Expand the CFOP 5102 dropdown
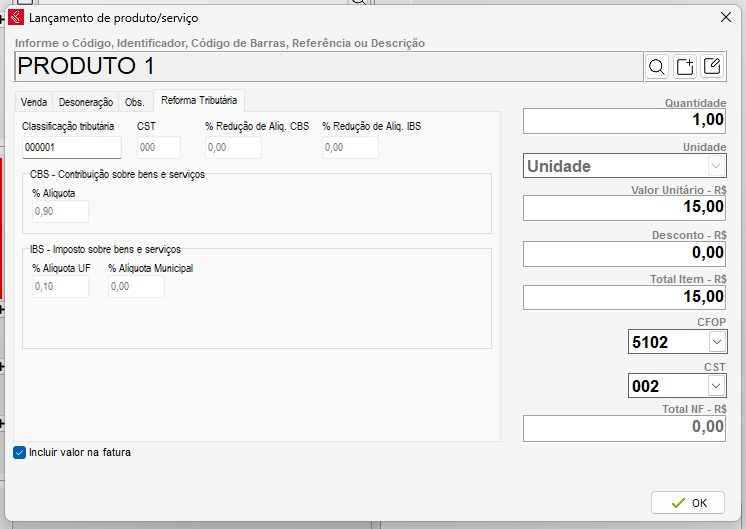Screen dimensions: 746x529 pos(716,342)
